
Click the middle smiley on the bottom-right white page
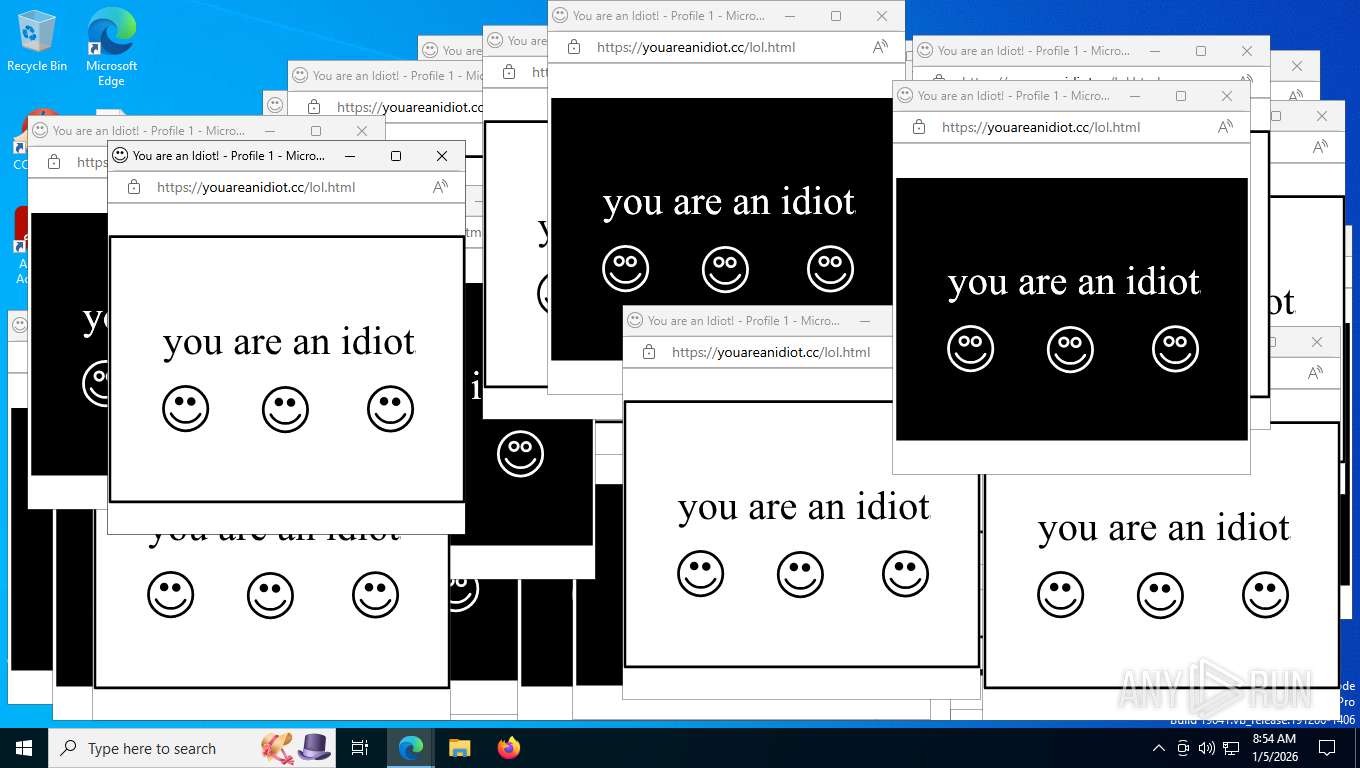click(x=1161, y=595)
